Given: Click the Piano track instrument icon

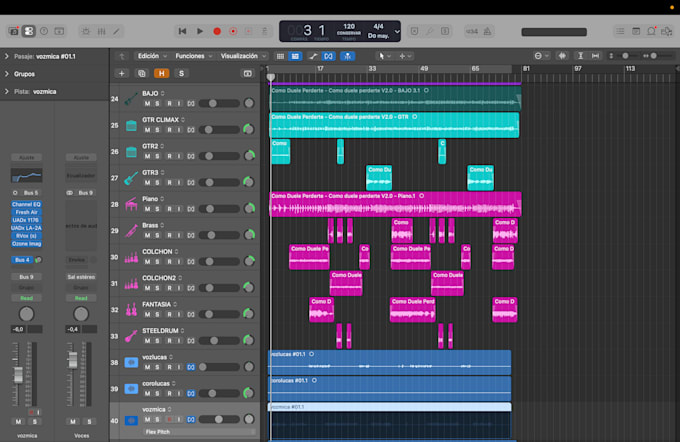Looking at the screenshot, I should 131,204.
